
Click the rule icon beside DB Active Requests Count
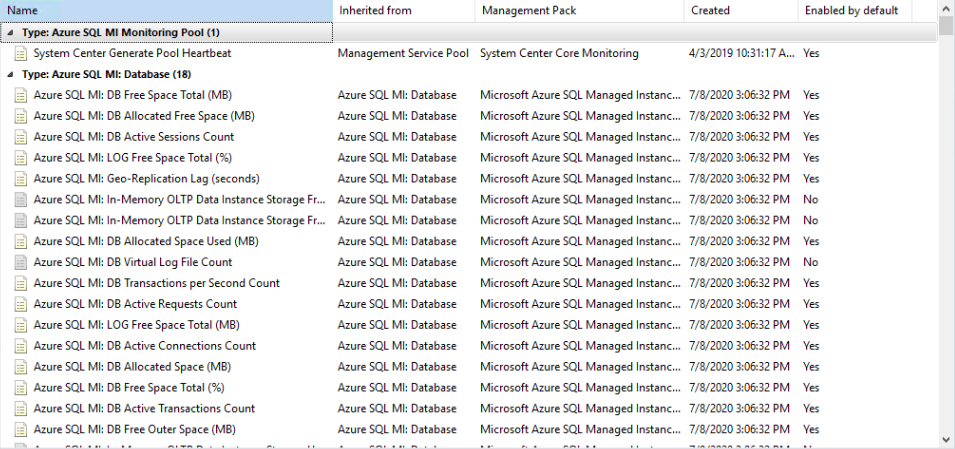(21, 304)
